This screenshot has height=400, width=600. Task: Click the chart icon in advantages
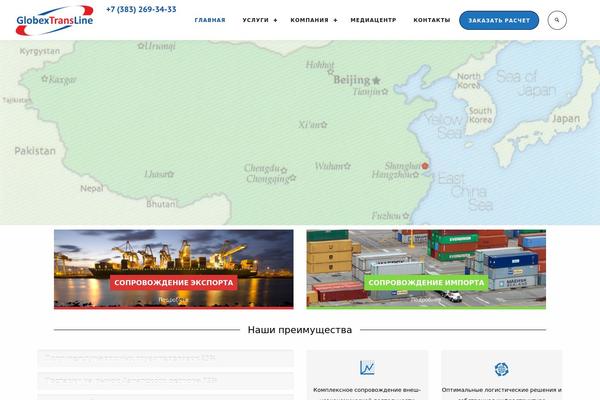(367, 368)
